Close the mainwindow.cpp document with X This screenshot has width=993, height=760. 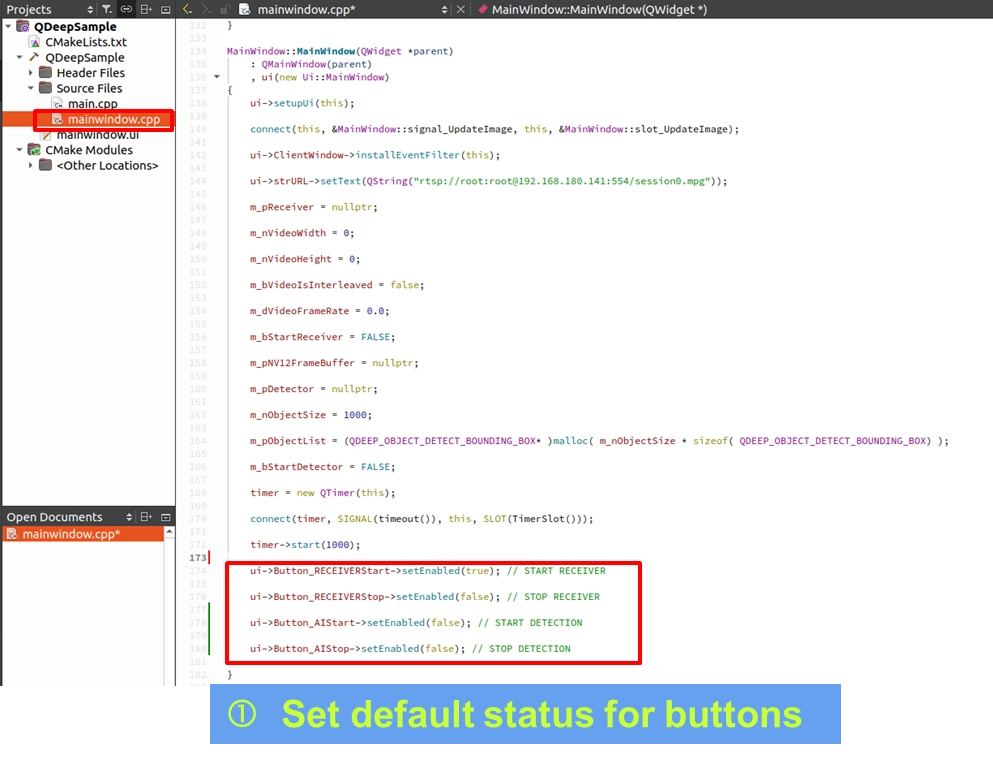pos(461,10)
